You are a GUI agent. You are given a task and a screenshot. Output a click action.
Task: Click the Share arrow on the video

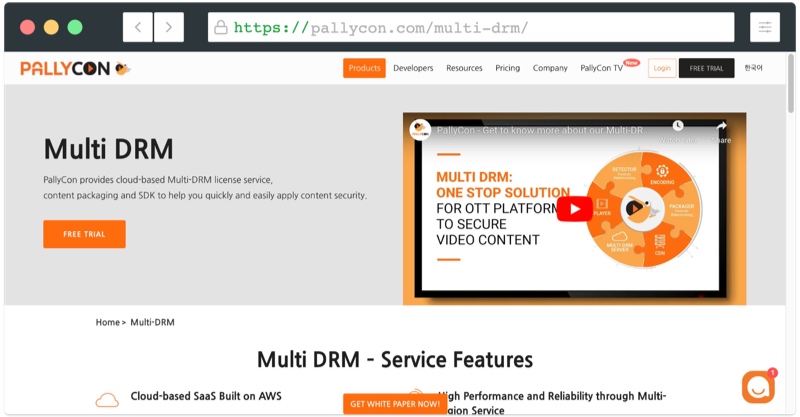[721, 126]
